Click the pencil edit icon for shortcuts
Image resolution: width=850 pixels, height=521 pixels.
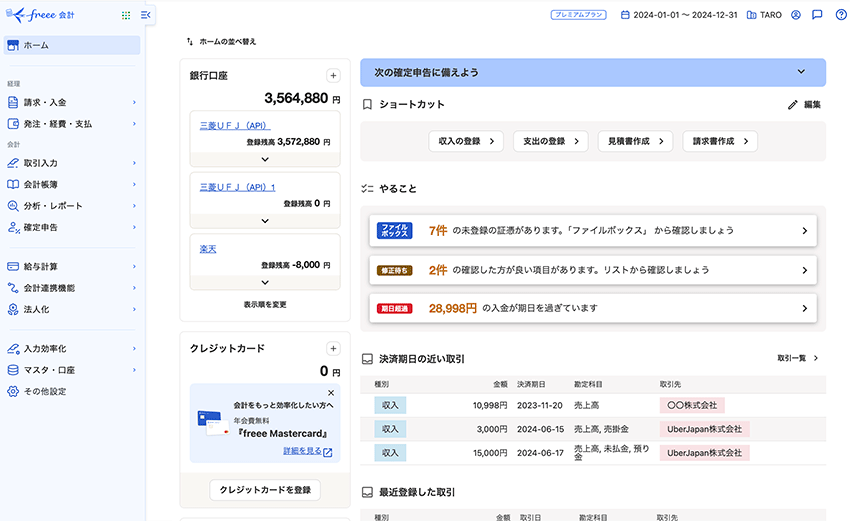[793, 104]
